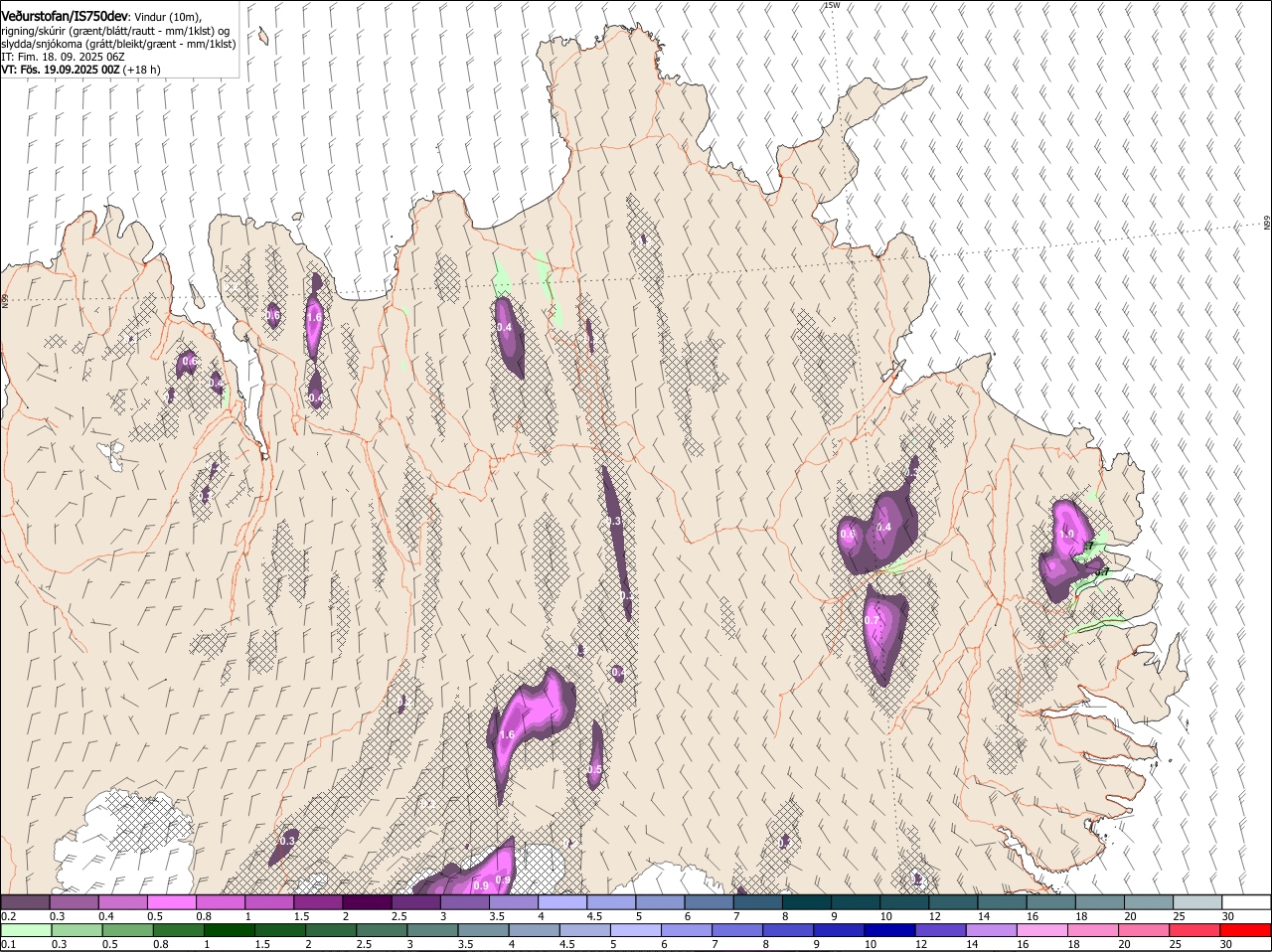Screen dimensions: 1272x952
Task: Select the 2.5 grey-green swatch in lower legend
Action: tap(382, 930)
